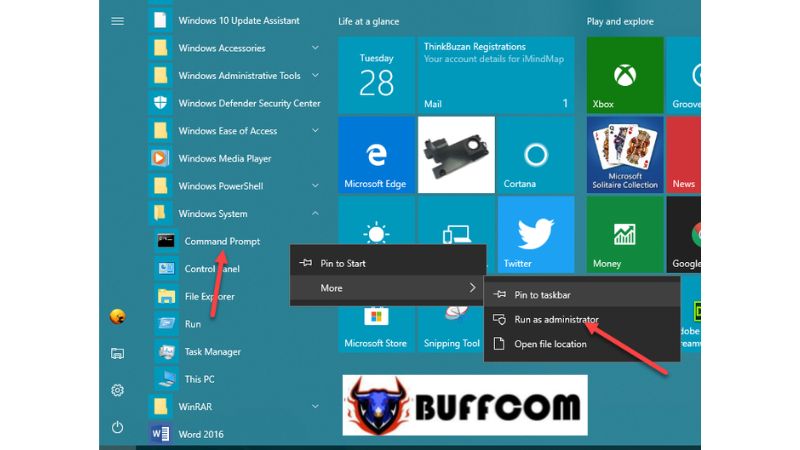Open the hamburger menu icon
The width and height of the screenshot is (800, 450).
point(117,21)
